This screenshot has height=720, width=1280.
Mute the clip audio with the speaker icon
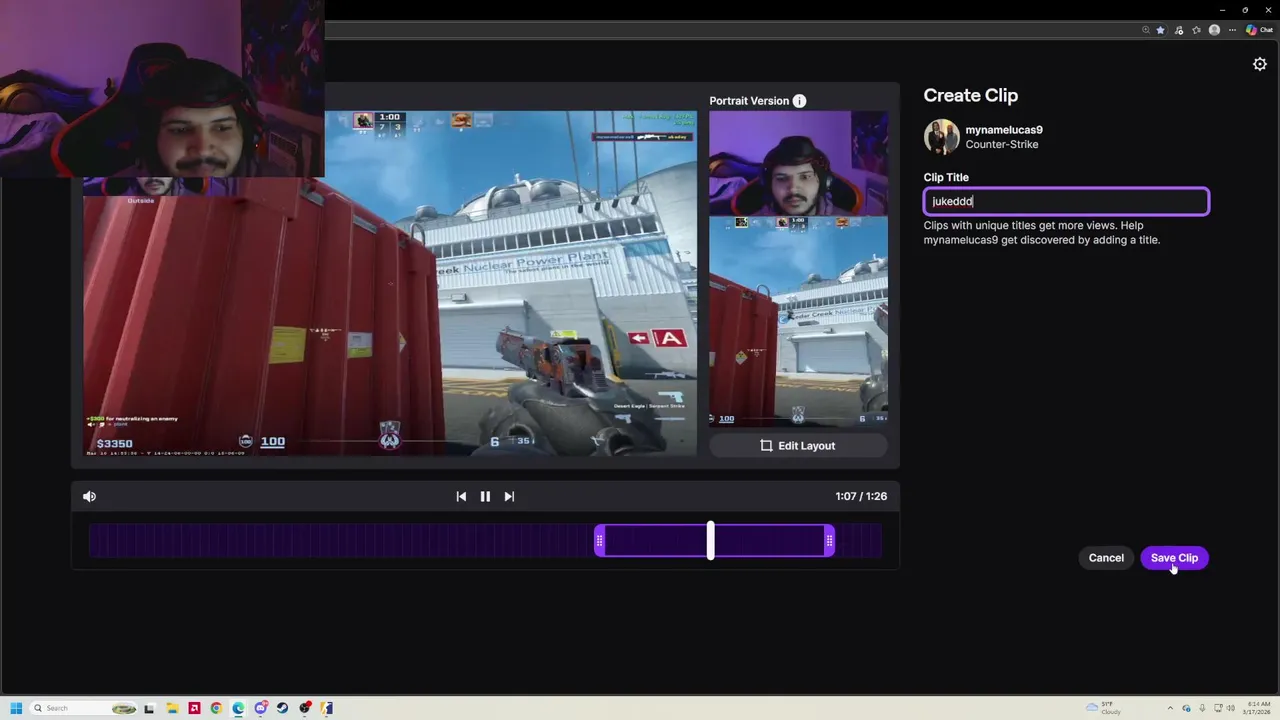pos(89,496)
